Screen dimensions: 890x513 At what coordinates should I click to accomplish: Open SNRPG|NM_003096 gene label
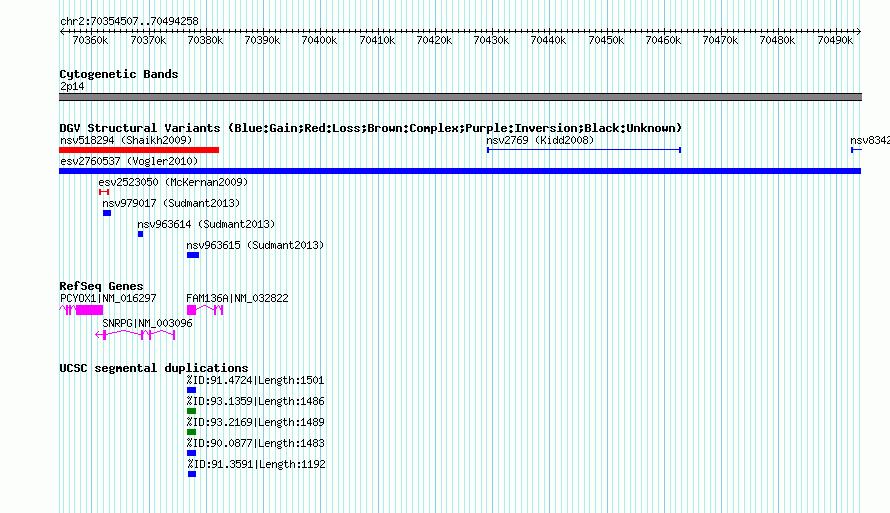click(147, 323)
